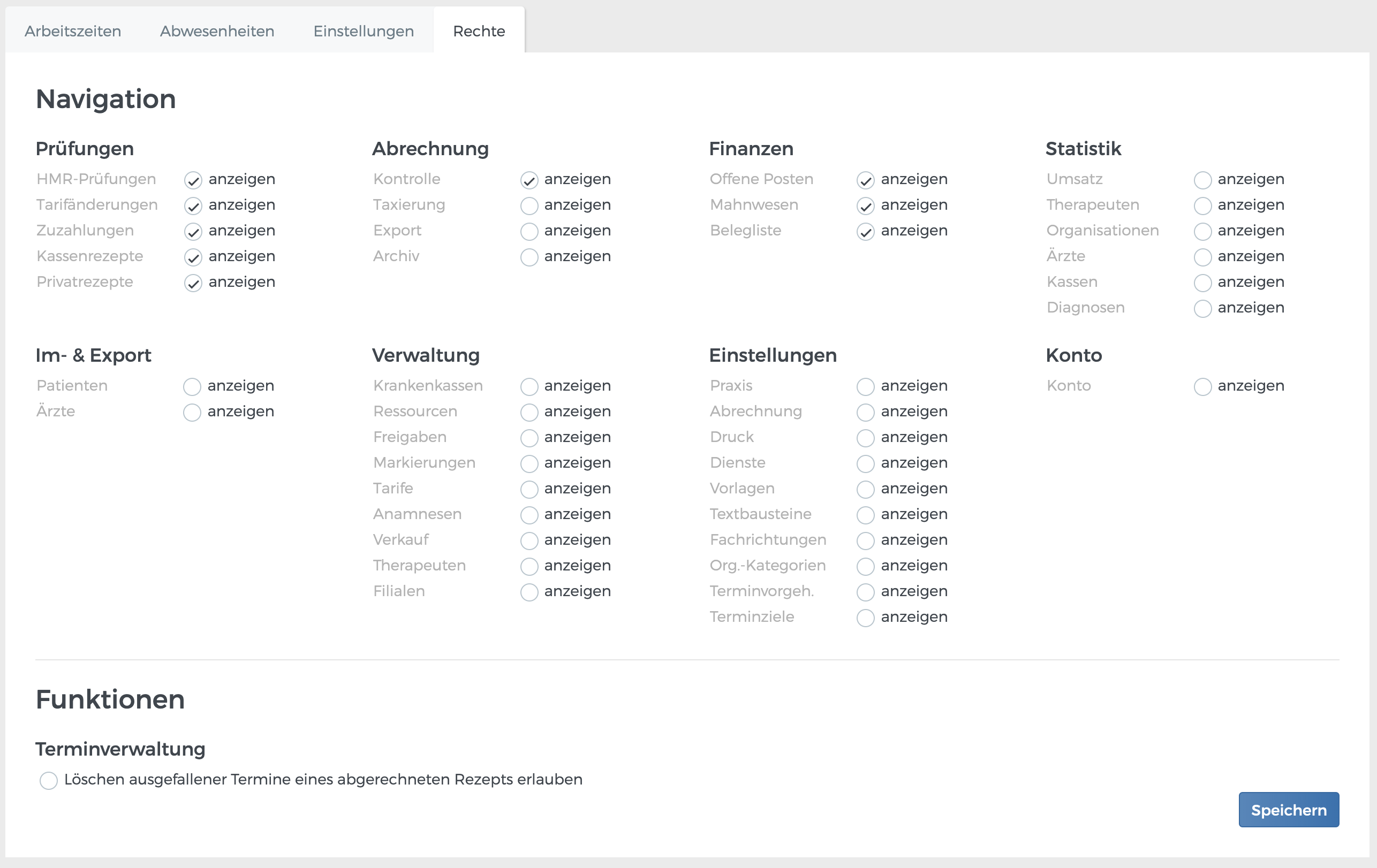Viewport: 1377px width, 868px height.
Task: Go to the Einstellungen tab
Action: pyautogui.click(x=363, y=31)
